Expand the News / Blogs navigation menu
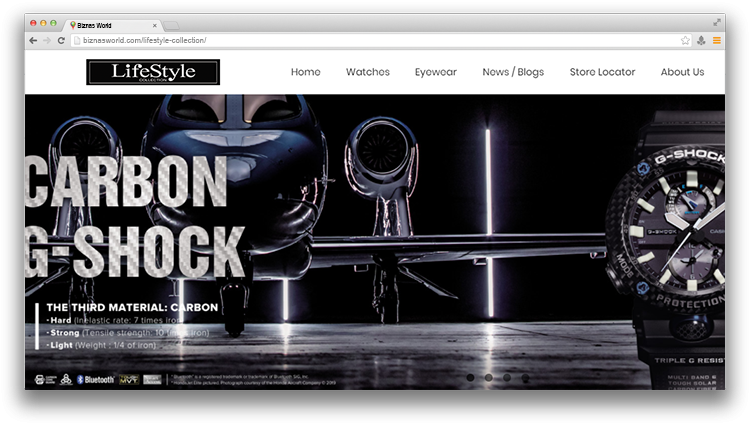The image size is (750, 425). [513, 72]
